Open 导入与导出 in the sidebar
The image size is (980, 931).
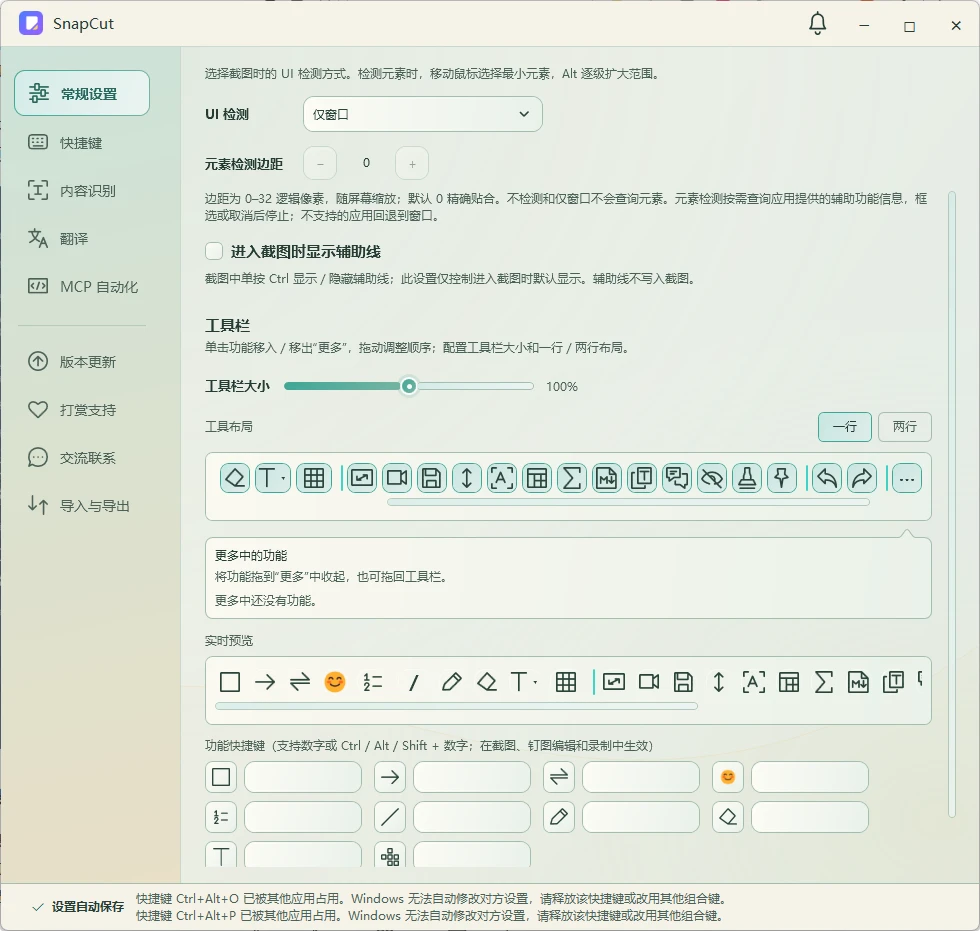pyautogui.click(x=82, y=505)
